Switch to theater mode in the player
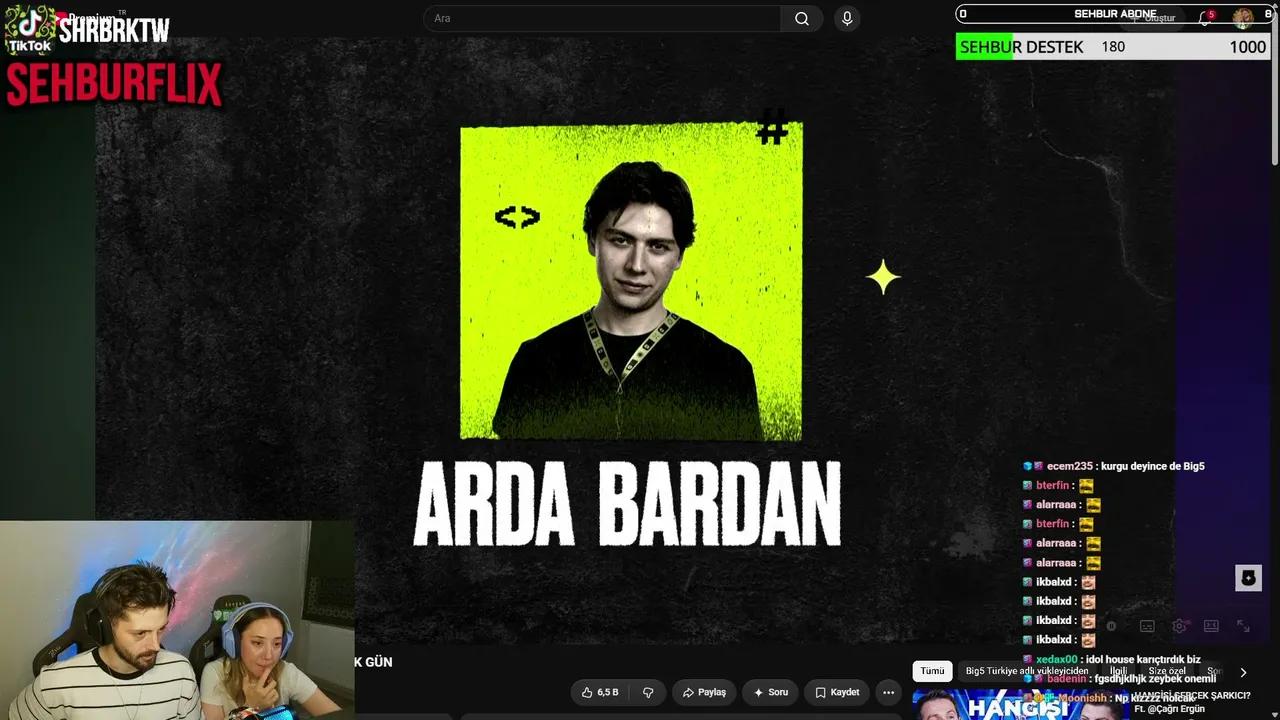 click(1211, 626)
